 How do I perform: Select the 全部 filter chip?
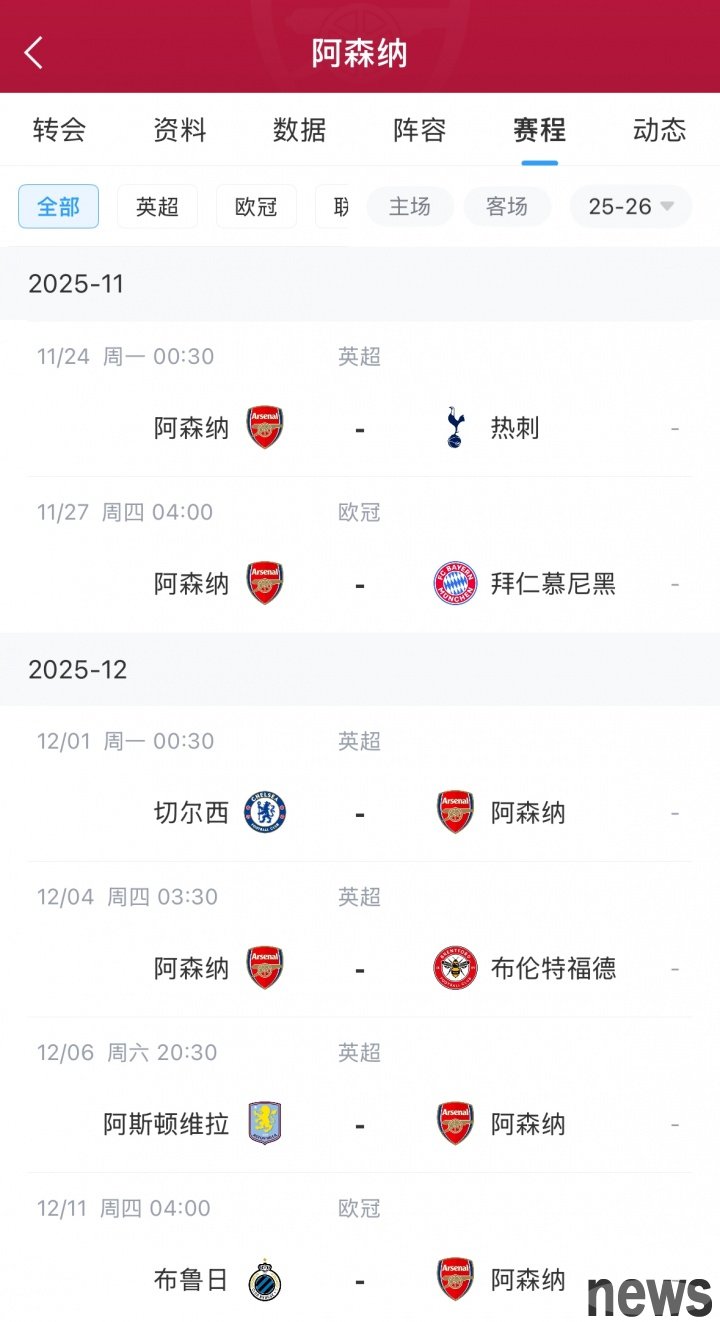coord(58,207)
